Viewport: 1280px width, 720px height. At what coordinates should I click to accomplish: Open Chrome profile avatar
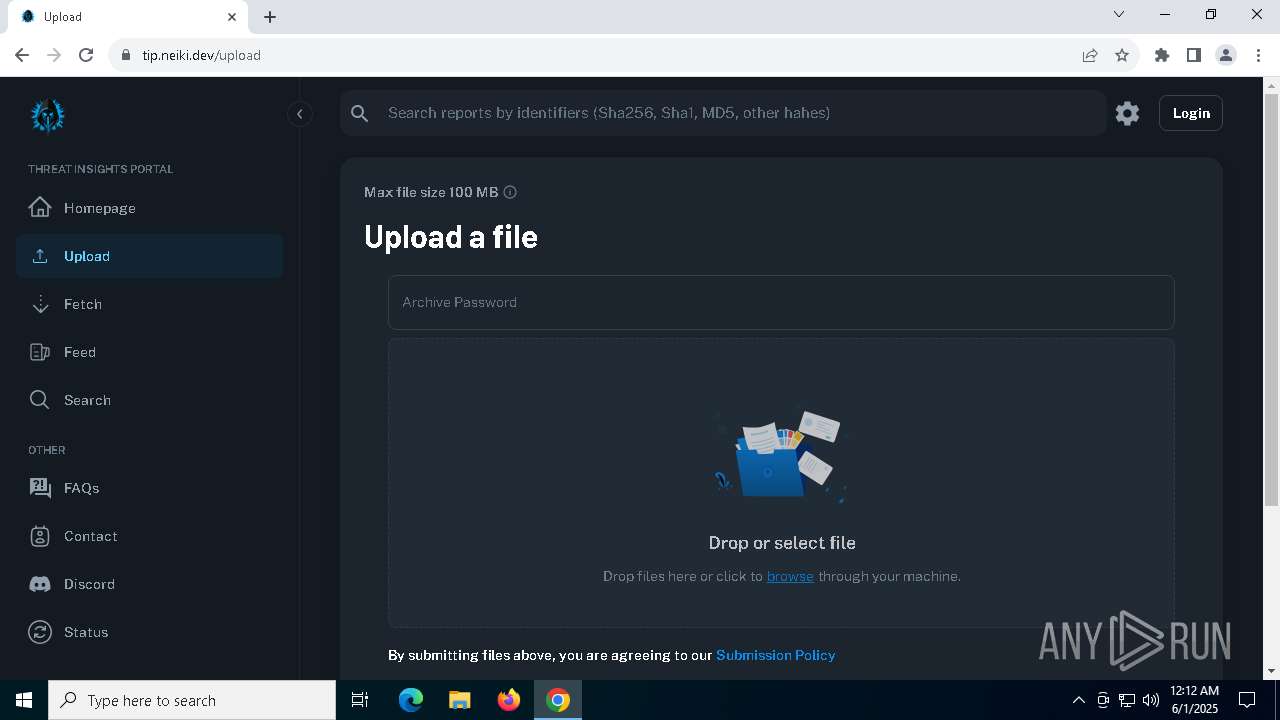pos(1226,55)
